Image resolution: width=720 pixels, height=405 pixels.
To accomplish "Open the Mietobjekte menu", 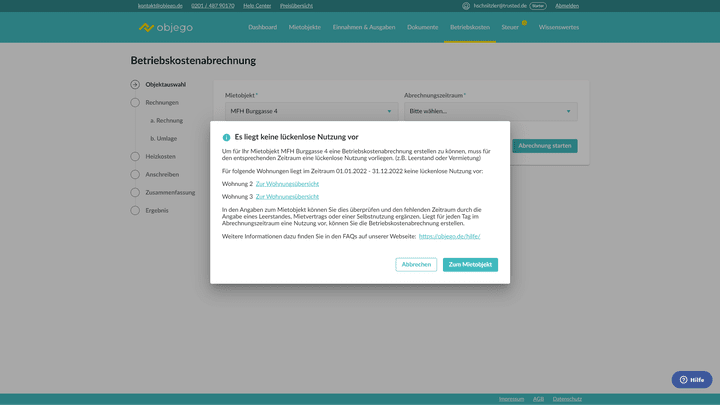I will [x=305, y=27].
